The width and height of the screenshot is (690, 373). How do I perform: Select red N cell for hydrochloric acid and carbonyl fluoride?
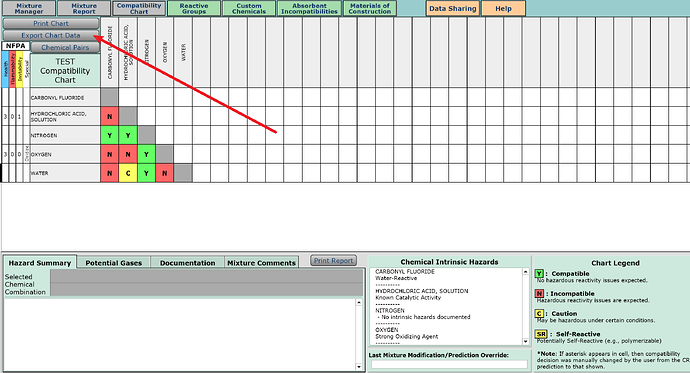pos(110,117)
